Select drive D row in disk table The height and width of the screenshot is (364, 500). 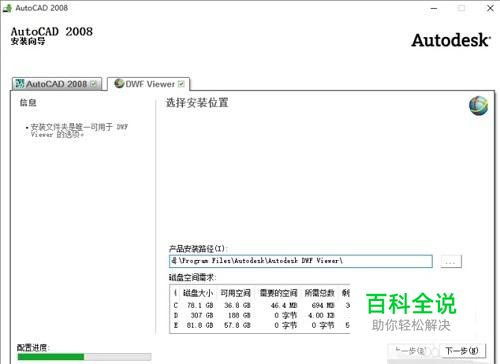(261, 315)
